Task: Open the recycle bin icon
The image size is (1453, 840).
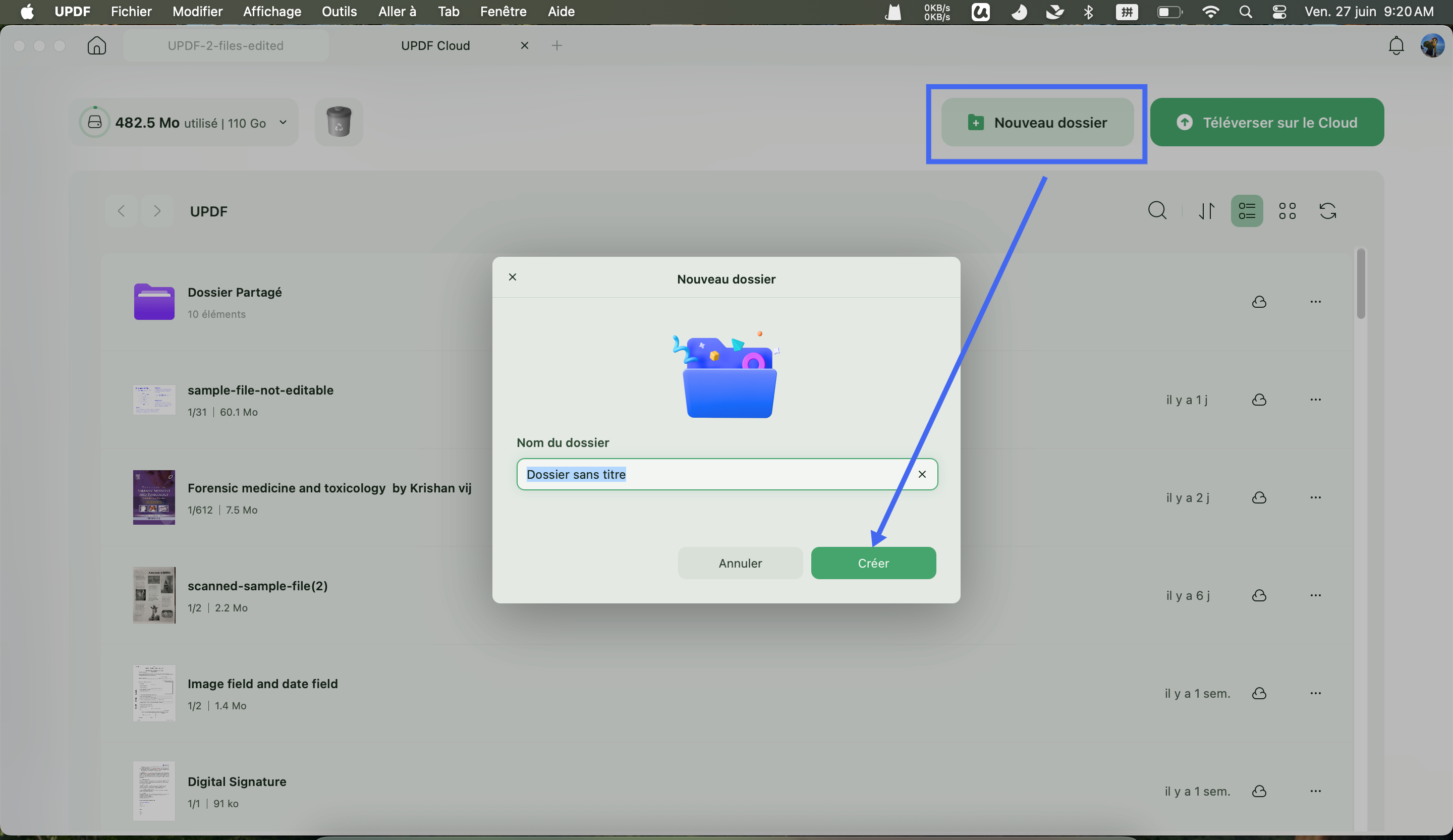Action: pyautogui.click(x=339, y=122)
